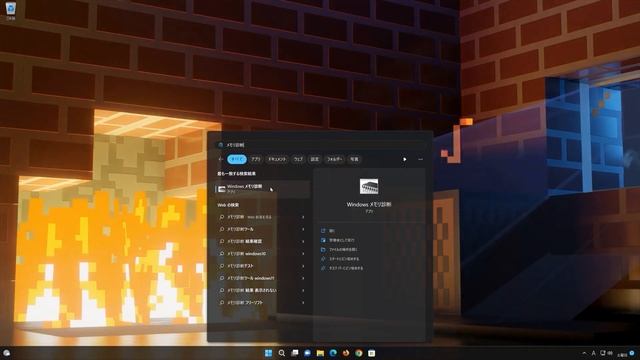Open the search panel three-dots options menu
640x360 pixels.
pyautogui.click(x=420, y=159)
